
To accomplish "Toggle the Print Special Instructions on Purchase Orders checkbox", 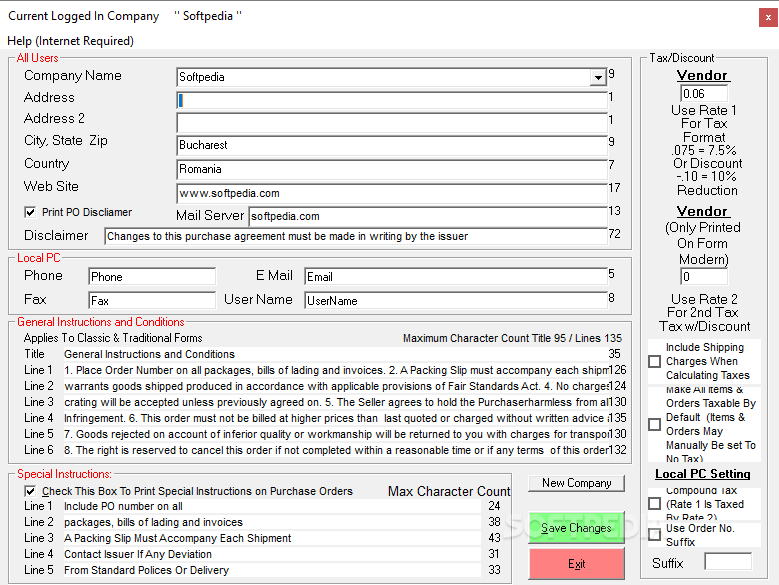I will pyautogui.click(x=30, y=491).
